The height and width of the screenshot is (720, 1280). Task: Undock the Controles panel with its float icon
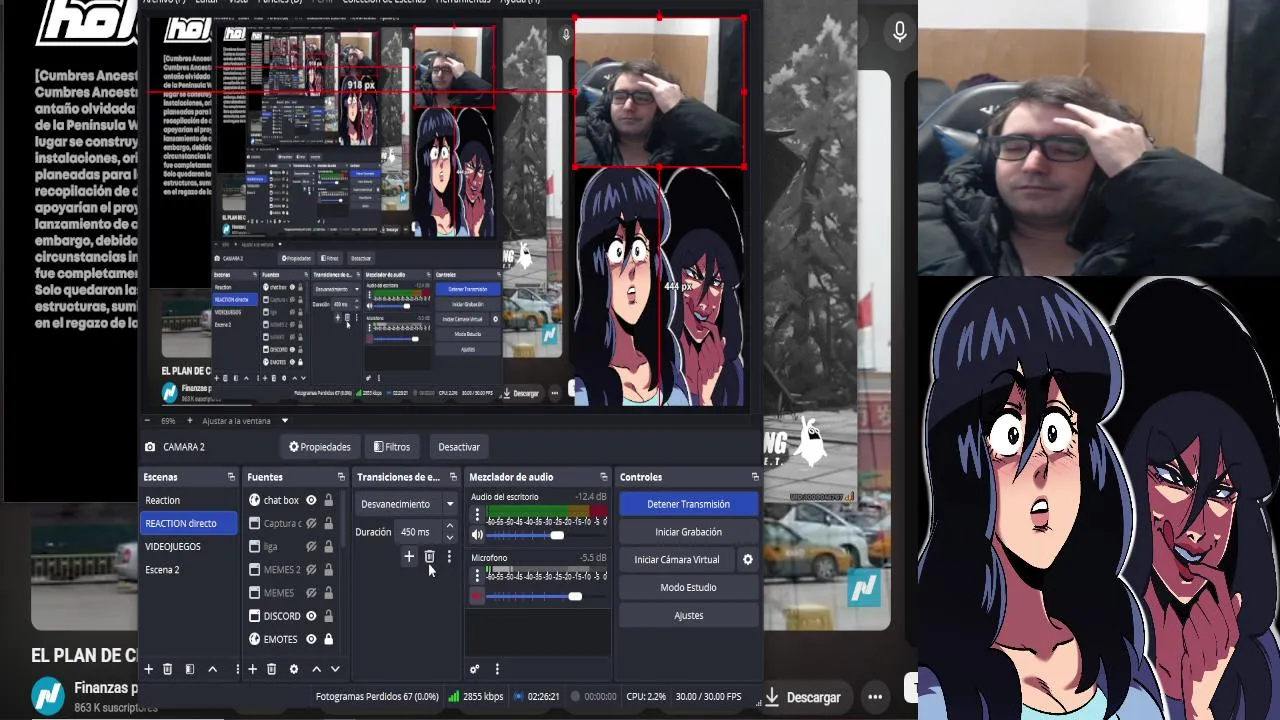[x=755, y=477]
